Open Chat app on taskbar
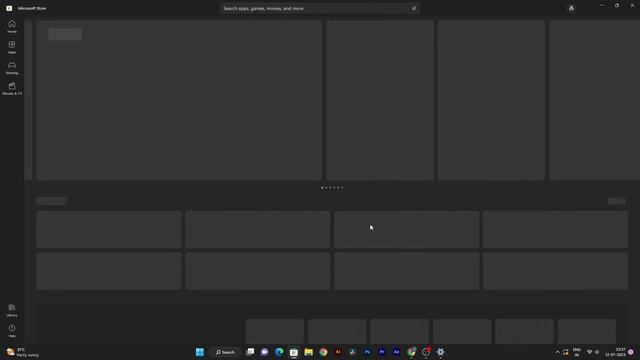This screenshot has height=360, width=640. pyautogui.click(x=264, y=352)
